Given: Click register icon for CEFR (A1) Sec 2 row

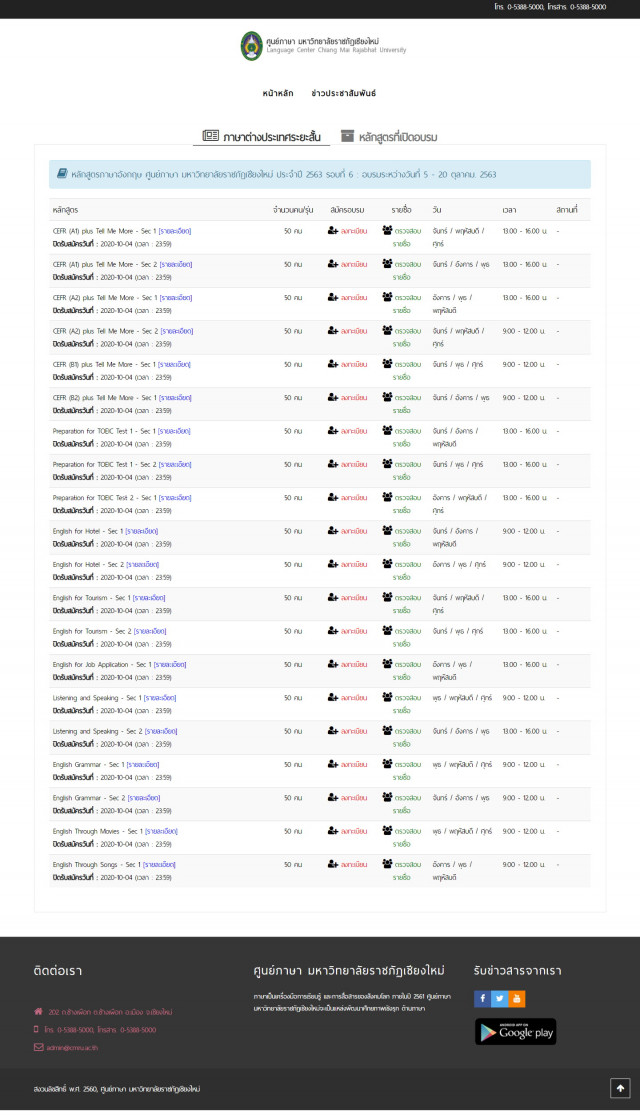Looking at the screenshot, I should coord(333,264).
